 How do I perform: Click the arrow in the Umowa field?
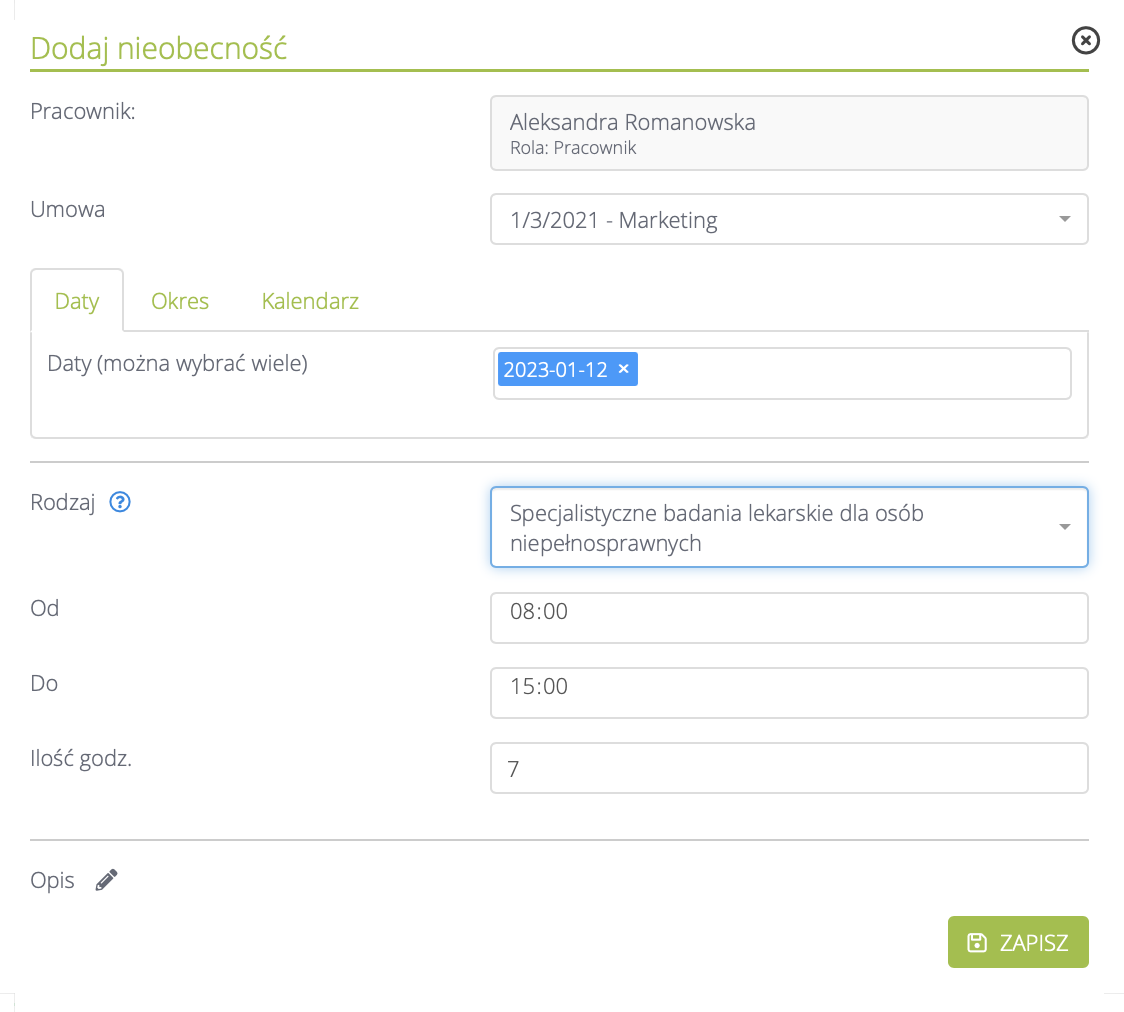pos(1064,220)
